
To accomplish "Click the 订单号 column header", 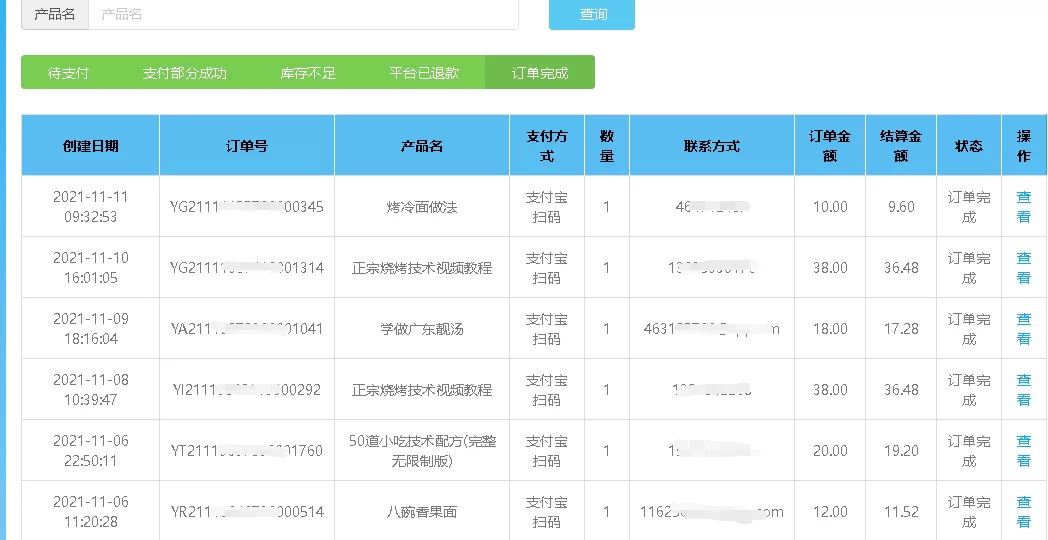I will click(x=247, y=146).
